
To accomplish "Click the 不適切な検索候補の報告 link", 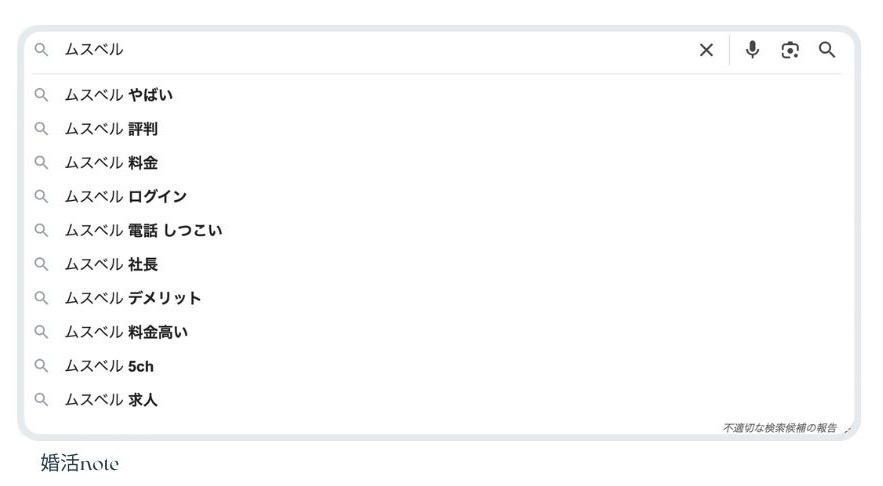I will pyautogui.click(x=780, y=428).
